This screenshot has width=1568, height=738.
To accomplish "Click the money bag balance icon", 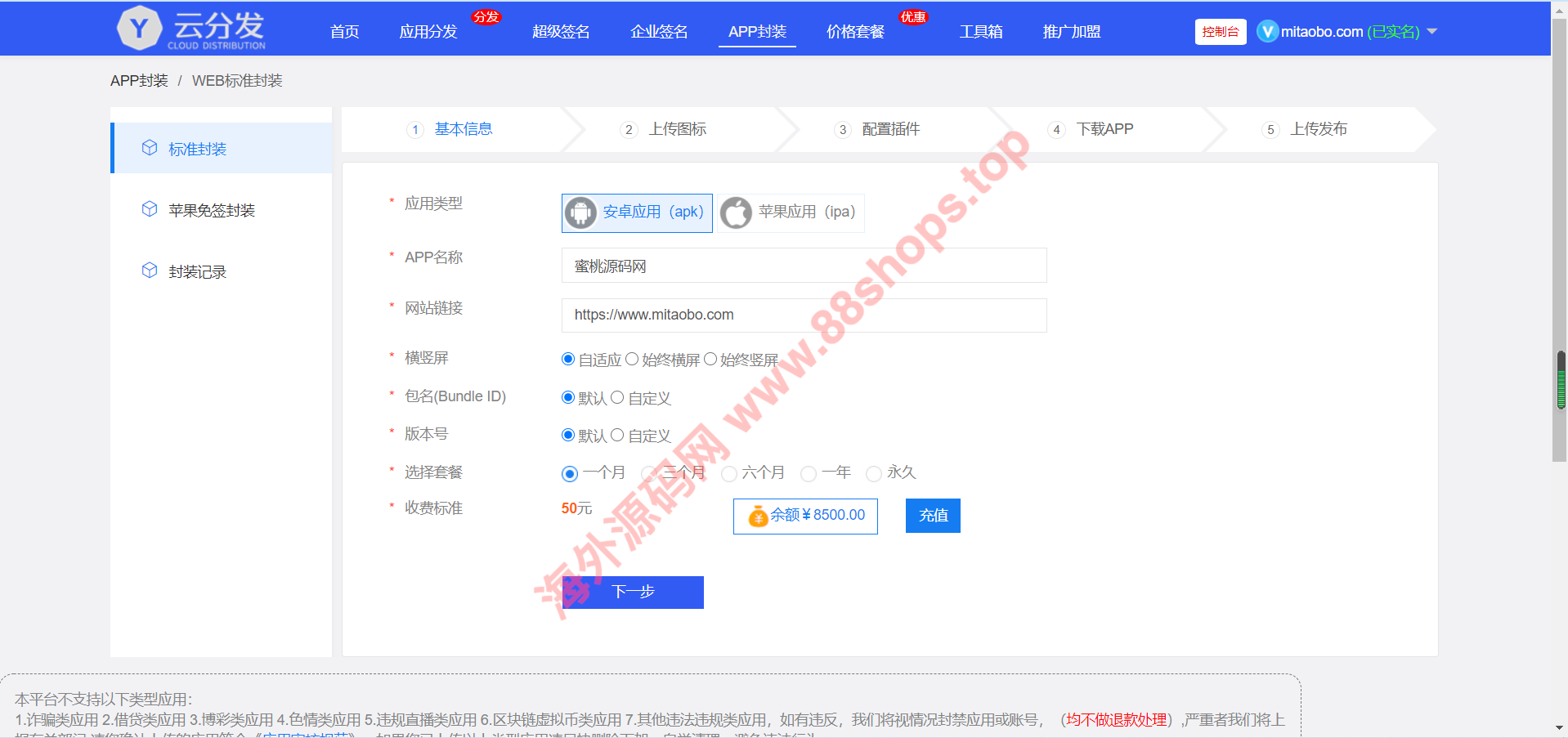I will [x=758, y=516].
